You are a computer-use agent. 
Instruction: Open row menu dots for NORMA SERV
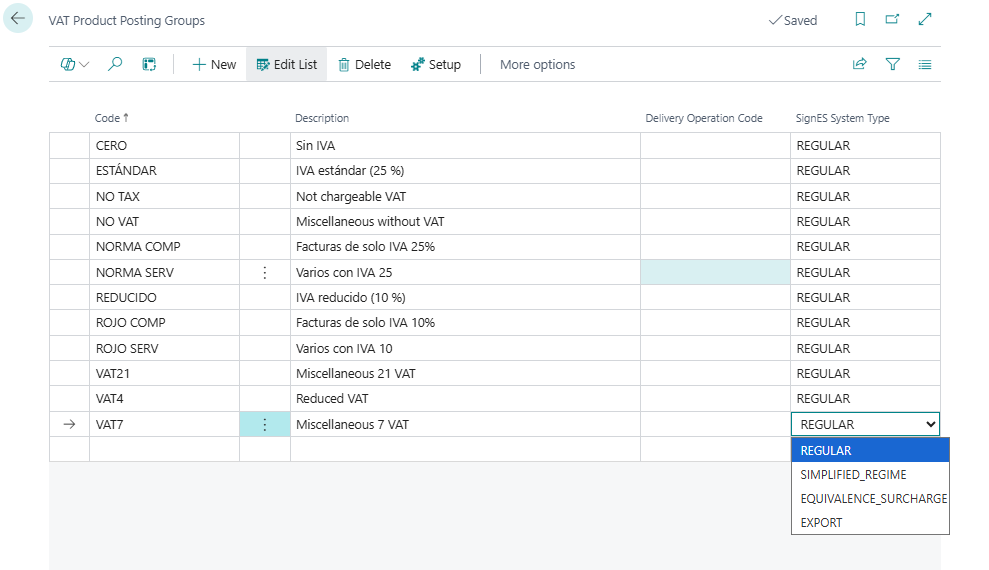264,272
